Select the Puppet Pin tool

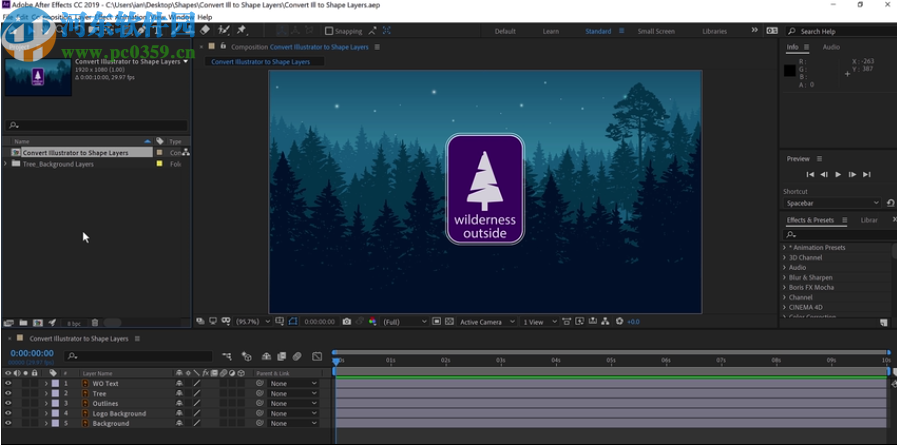(x=241, y=30)
